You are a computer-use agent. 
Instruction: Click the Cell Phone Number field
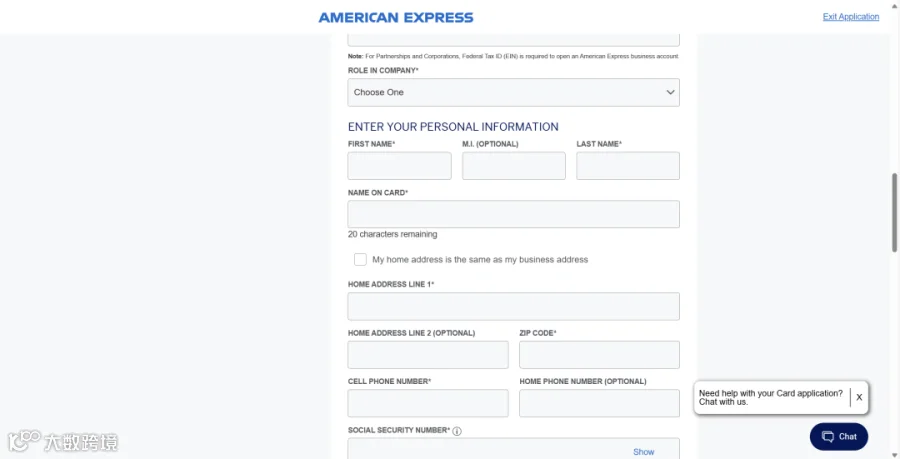[x=428, y=403]
